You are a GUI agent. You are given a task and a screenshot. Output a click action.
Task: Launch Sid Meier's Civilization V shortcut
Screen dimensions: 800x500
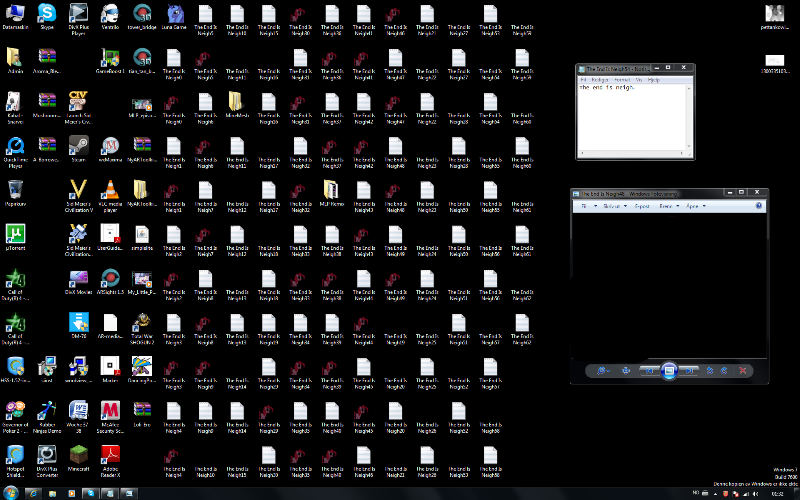point(78,195)
